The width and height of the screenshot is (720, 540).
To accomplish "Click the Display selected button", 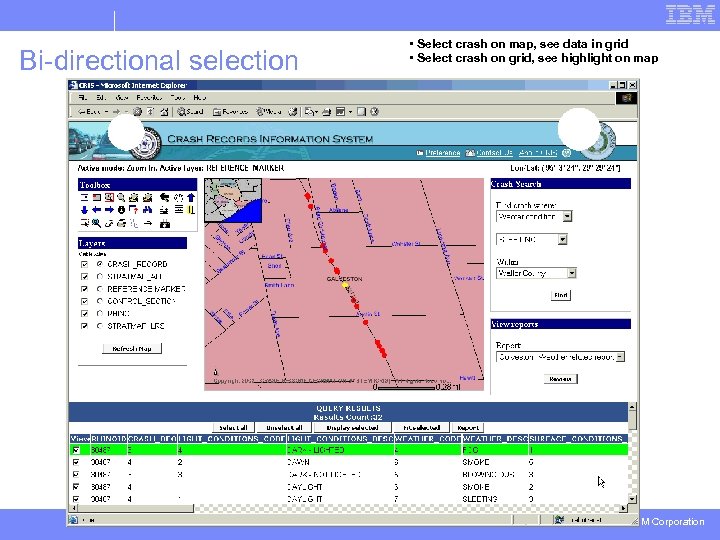I will pyautogui.click(x=352, y=428).
